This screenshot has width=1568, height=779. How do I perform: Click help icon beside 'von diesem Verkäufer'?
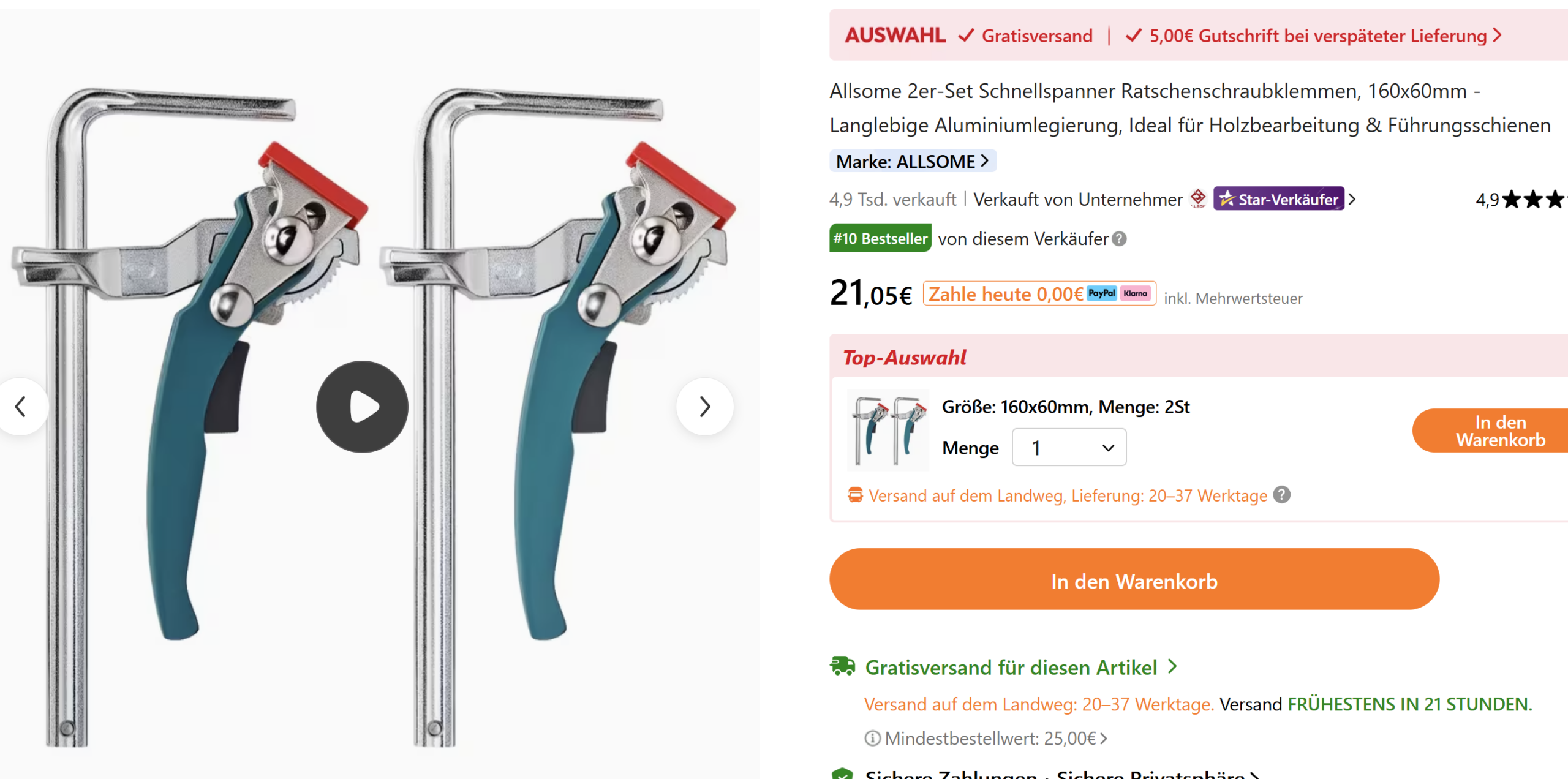click(1119, 239)
